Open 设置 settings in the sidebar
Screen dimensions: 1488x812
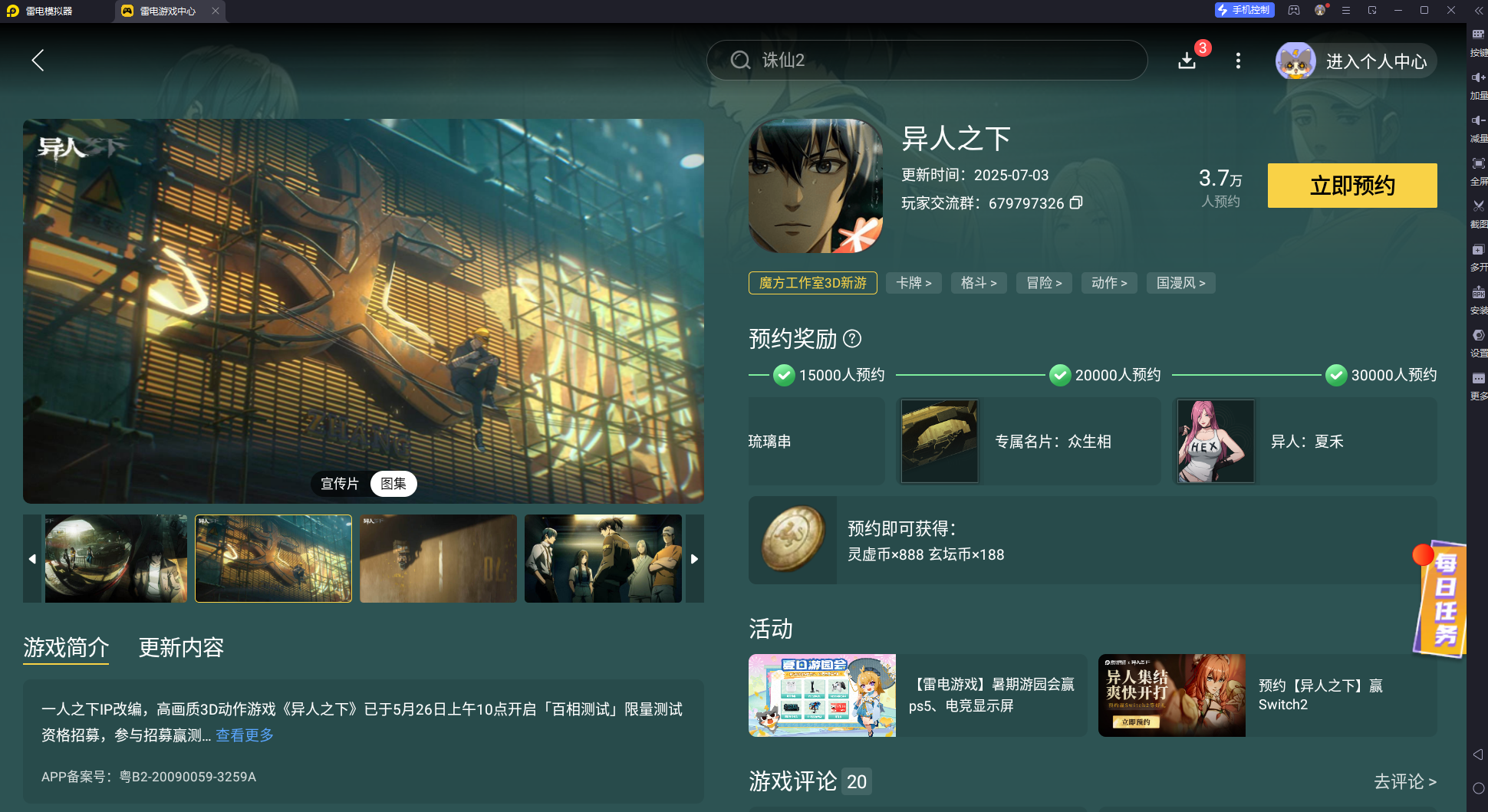[x=1478, y=342]
